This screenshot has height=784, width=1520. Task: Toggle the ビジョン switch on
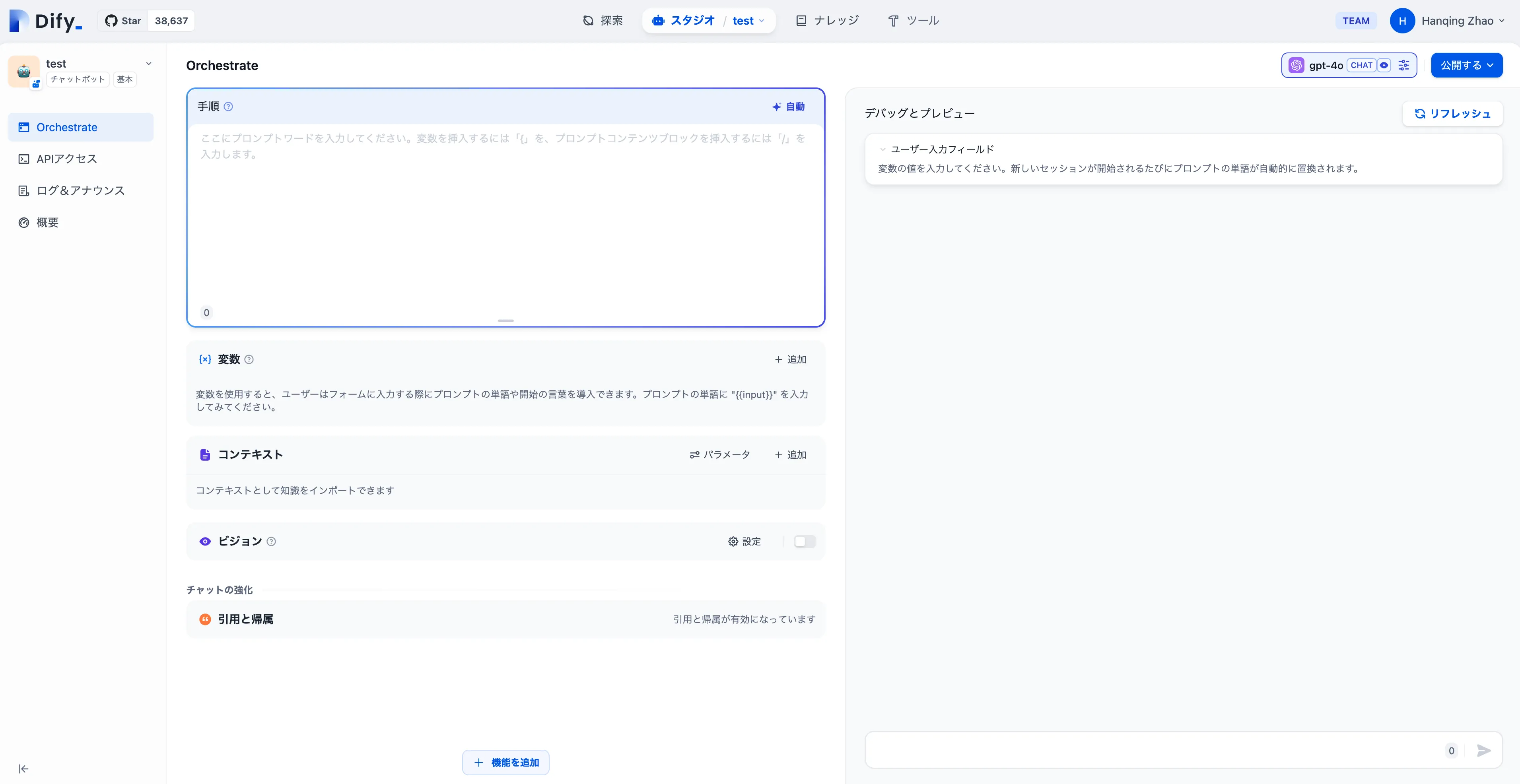point(804,541)
